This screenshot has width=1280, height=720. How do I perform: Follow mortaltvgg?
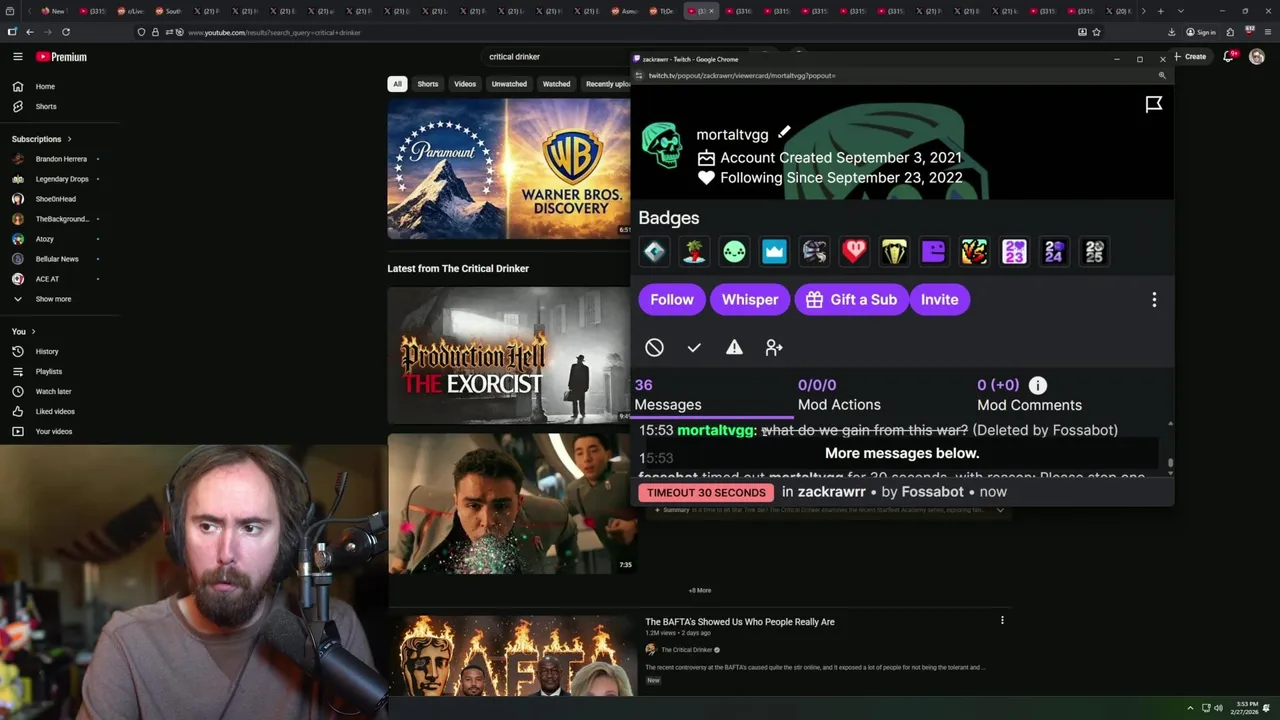point(672,300)
